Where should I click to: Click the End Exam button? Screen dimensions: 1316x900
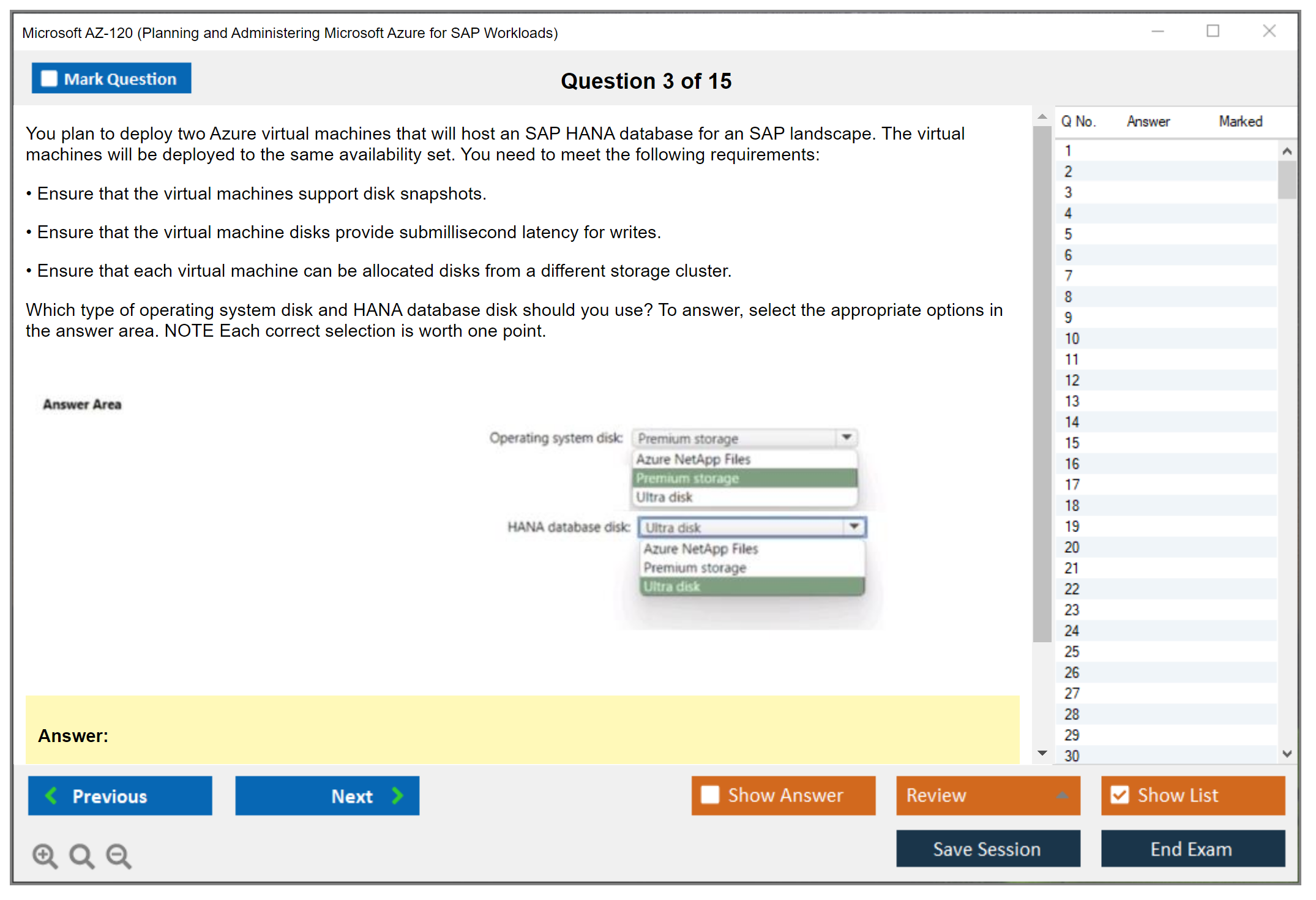pos(1192,849)
